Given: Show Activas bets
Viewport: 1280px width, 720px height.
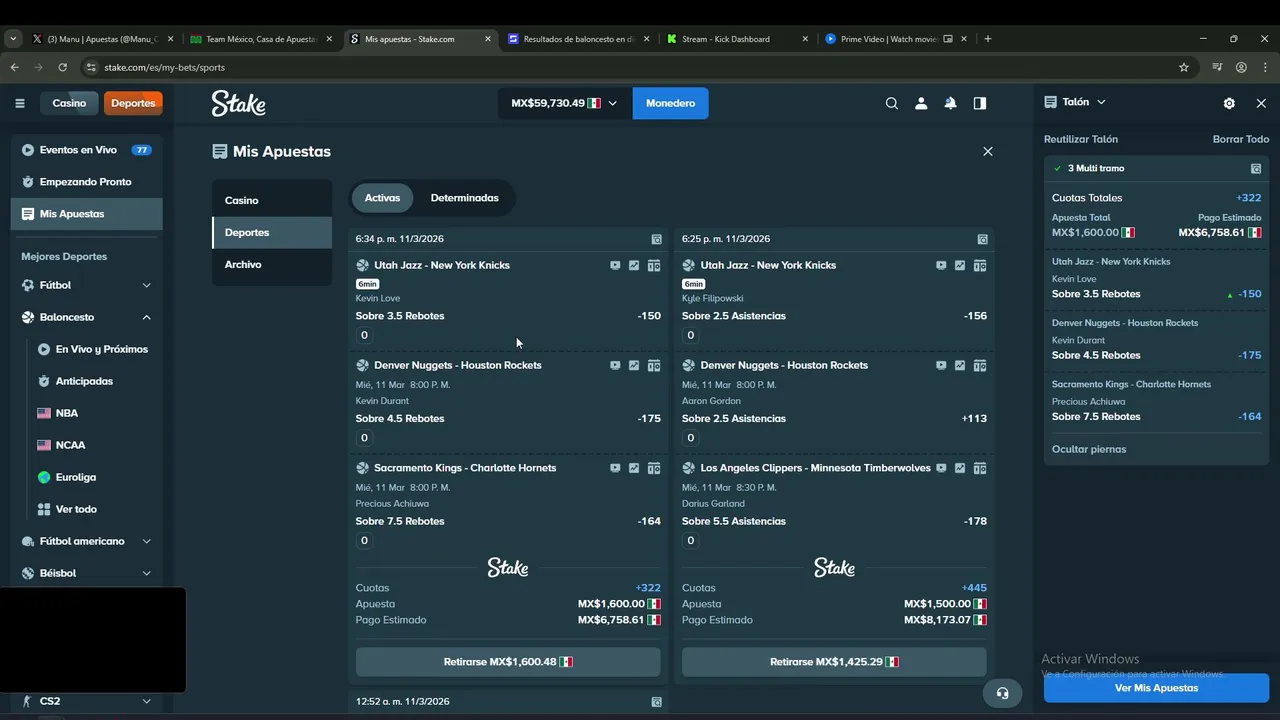Looking at the screenshot, I should tap(382, 198).
